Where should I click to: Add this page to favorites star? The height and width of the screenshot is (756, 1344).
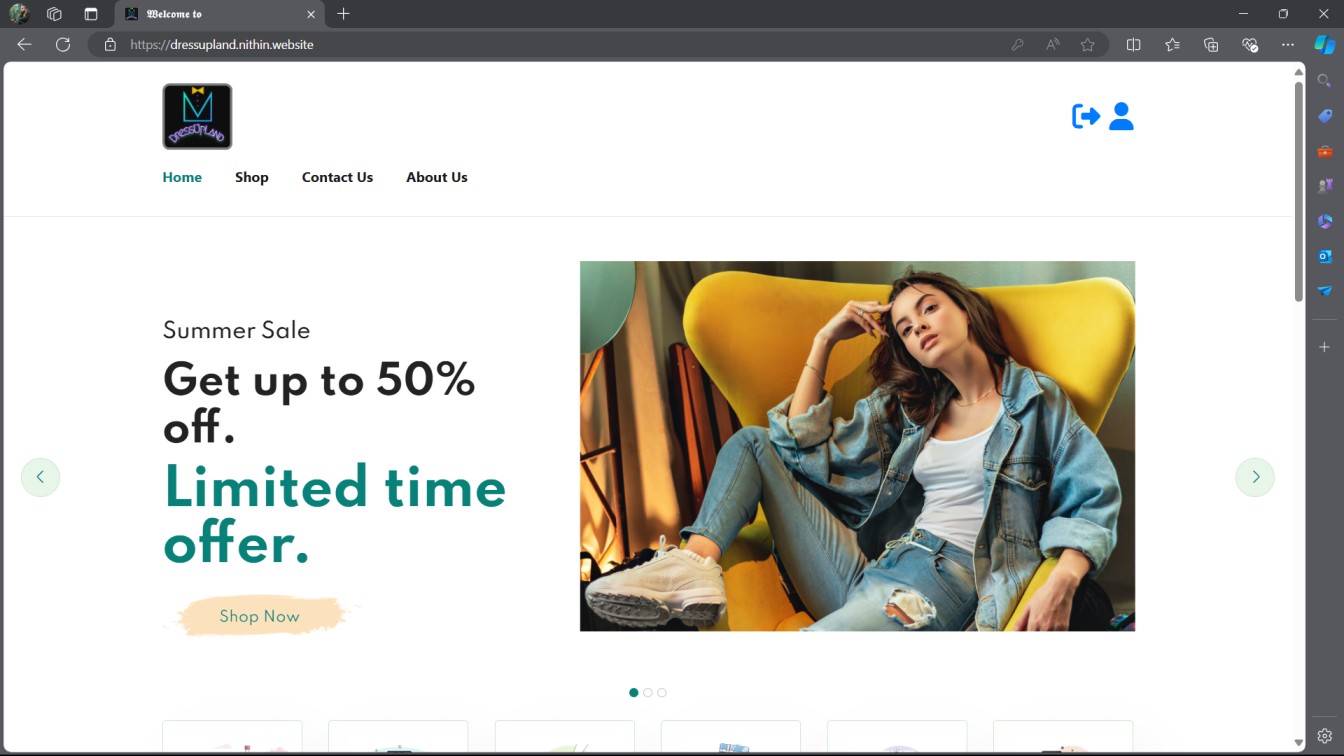(x=1087, y=44)
